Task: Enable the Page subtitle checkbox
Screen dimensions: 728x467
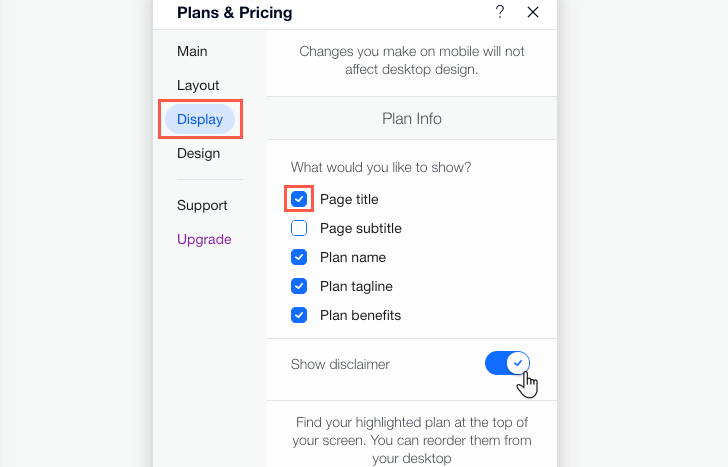Action: tap(299, 228)
